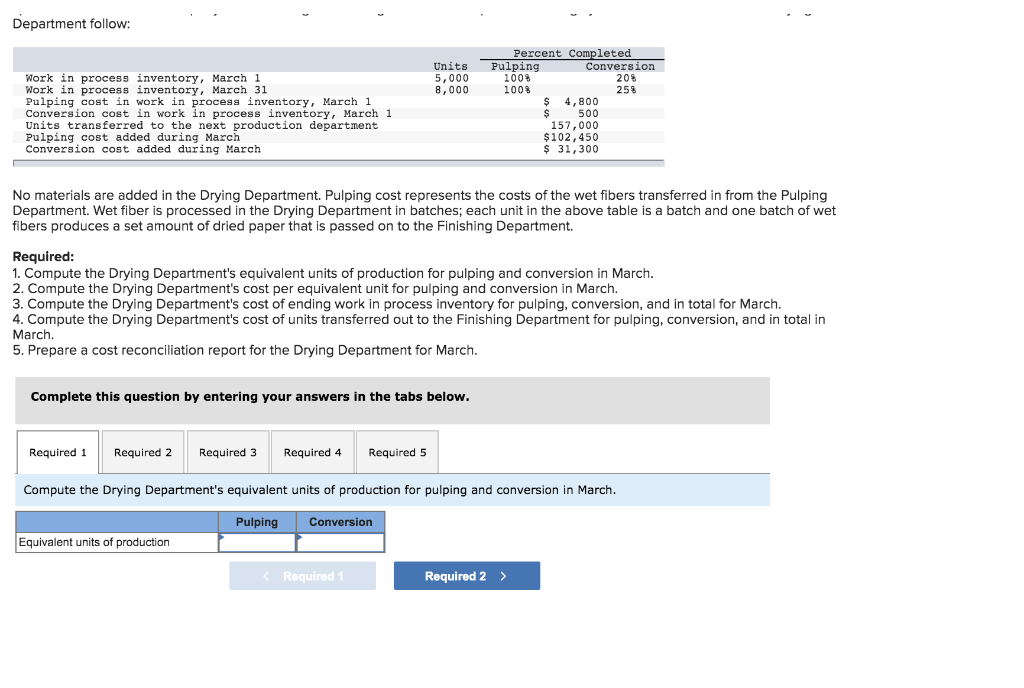Select the 'Equivalent units of production' row label
This screenshot has width=1024, height=688.
tap(94, 542)
